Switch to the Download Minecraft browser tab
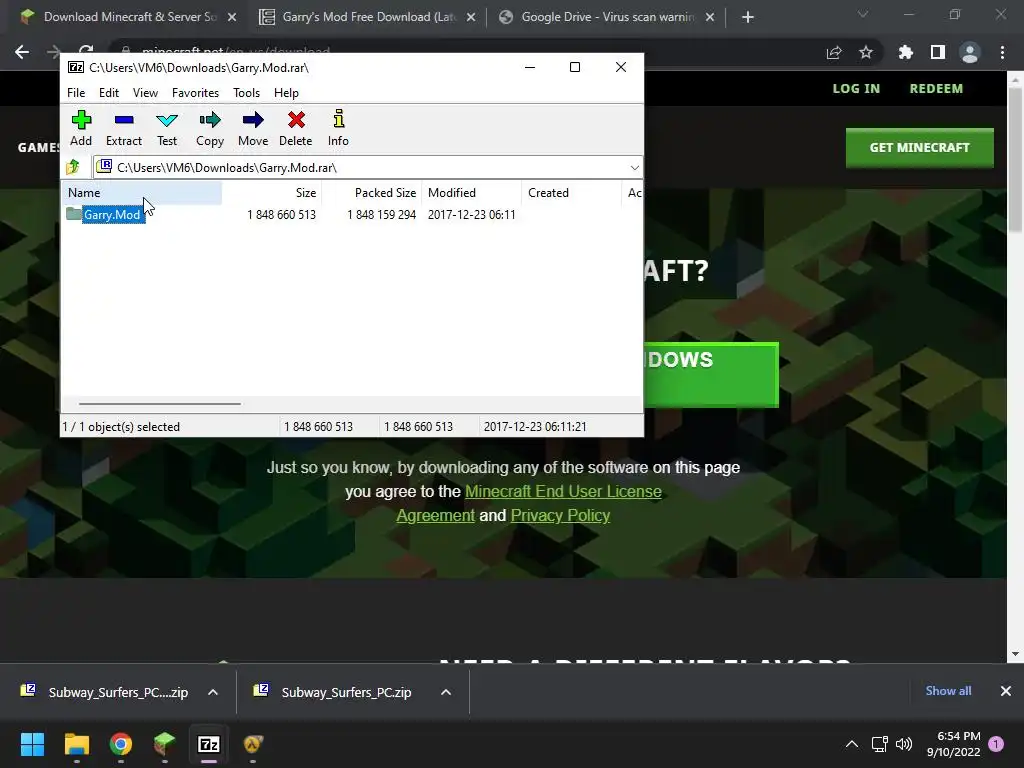This screenshot has width=1024, height=768. (127, 17)
